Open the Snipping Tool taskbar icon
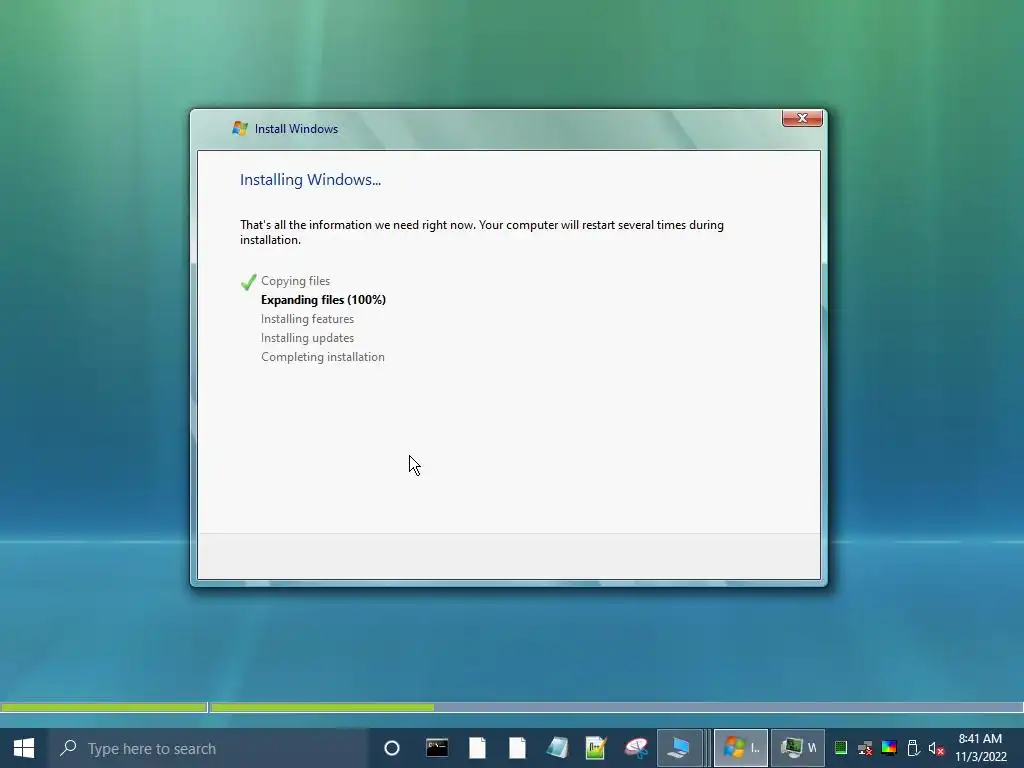This screenshot has height=768, width=1024. pyautogui.click(x=636, y=748)
